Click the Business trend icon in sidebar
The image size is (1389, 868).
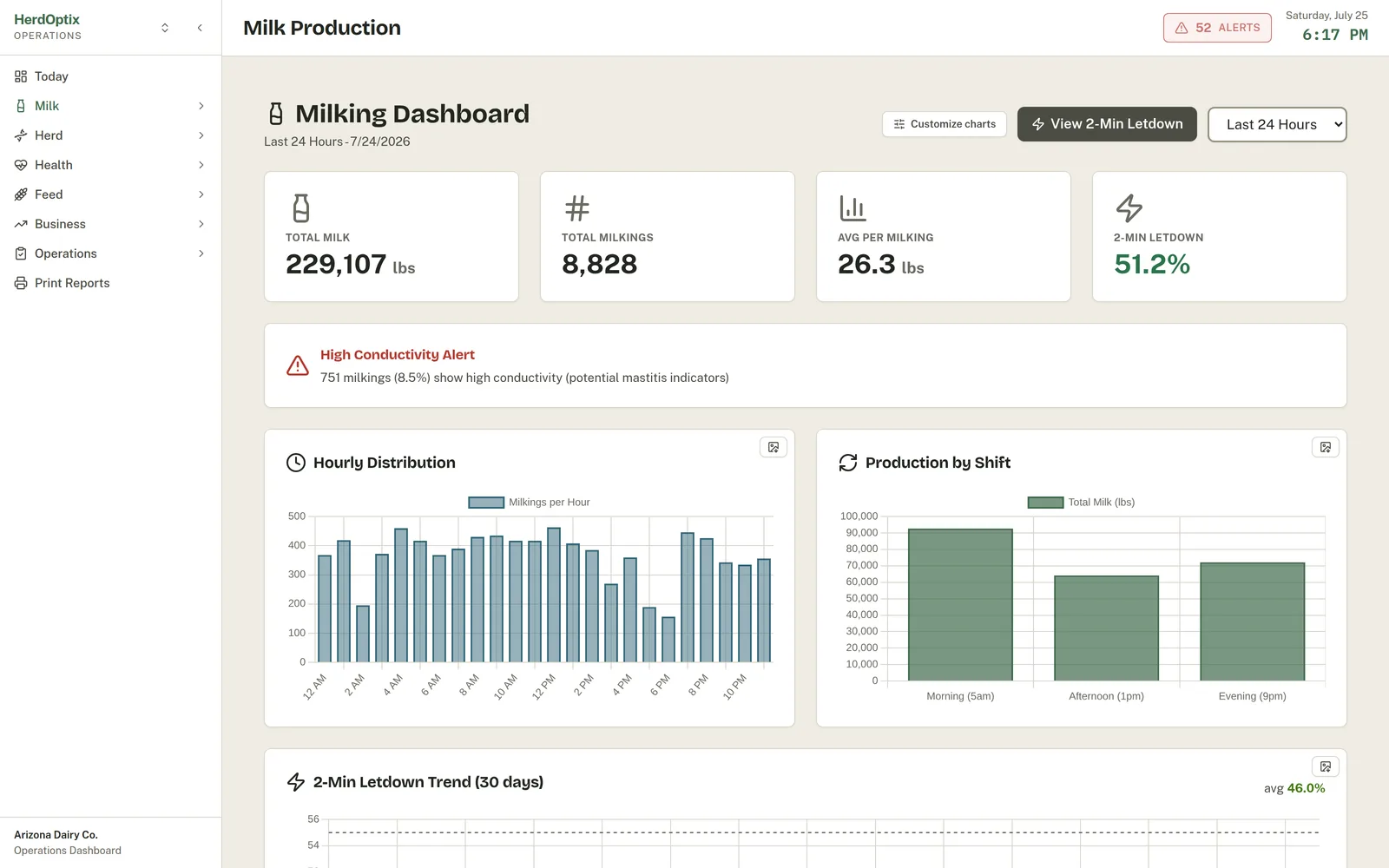click(x=21, y=224)
